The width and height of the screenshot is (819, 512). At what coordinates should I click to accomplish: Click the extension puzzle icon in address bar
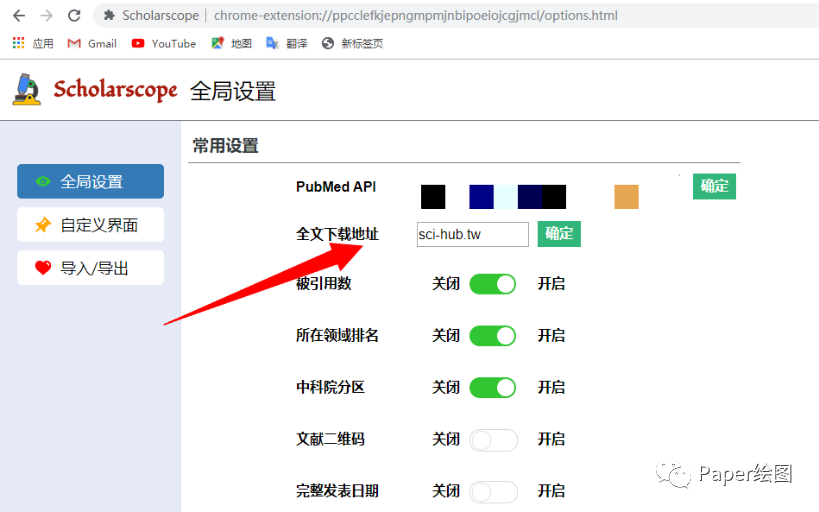pyautogui.click(x=109, y=16)
